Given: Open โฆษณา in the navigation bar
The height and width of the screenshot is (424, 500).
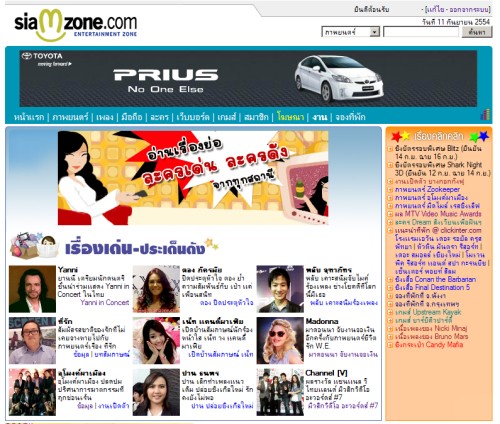Looking at the screenshot, I should 290,117.
